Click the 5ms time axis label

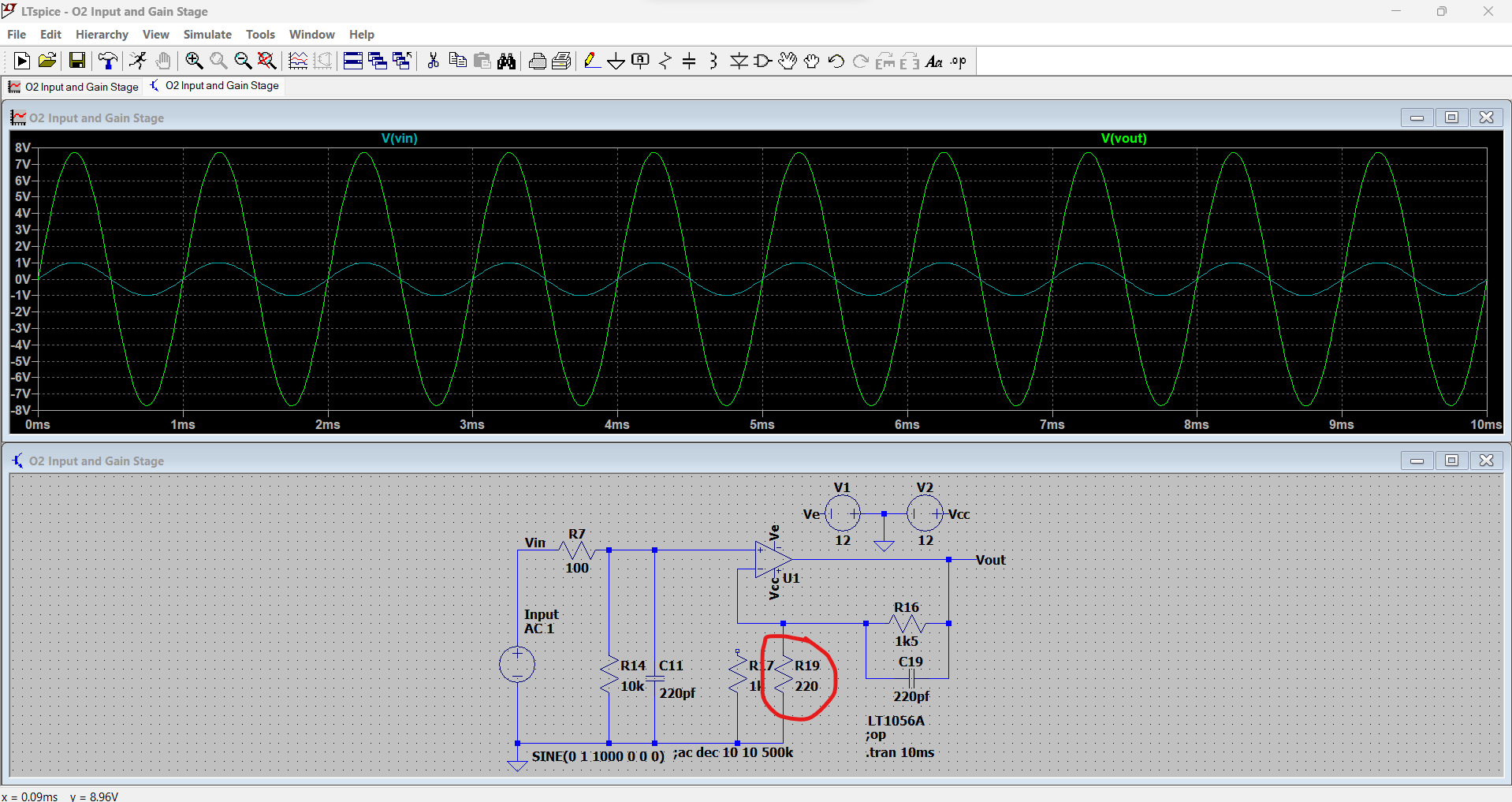[x=762, y=424]
